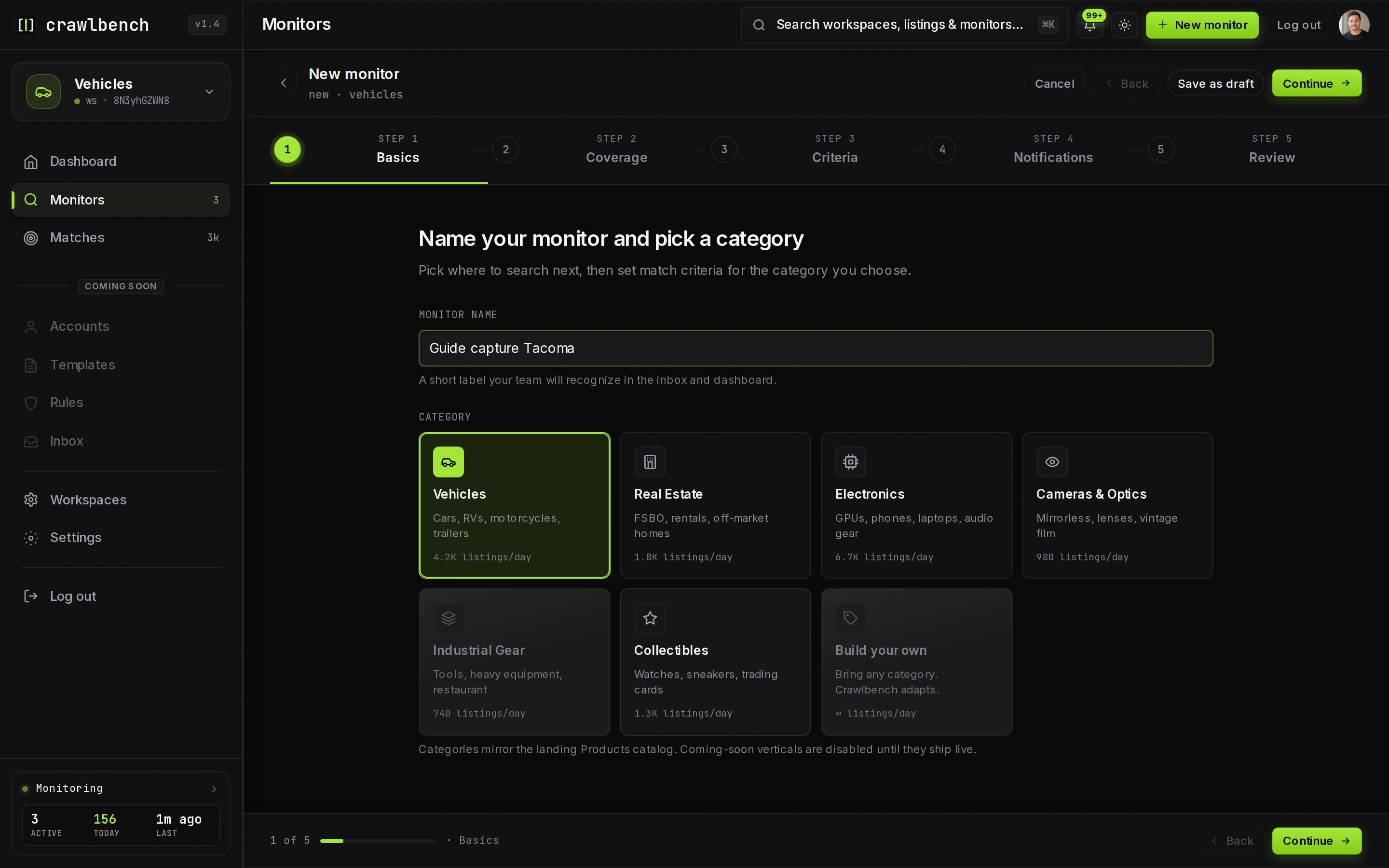Open the notifications bell icon

tap(1089, 25)
